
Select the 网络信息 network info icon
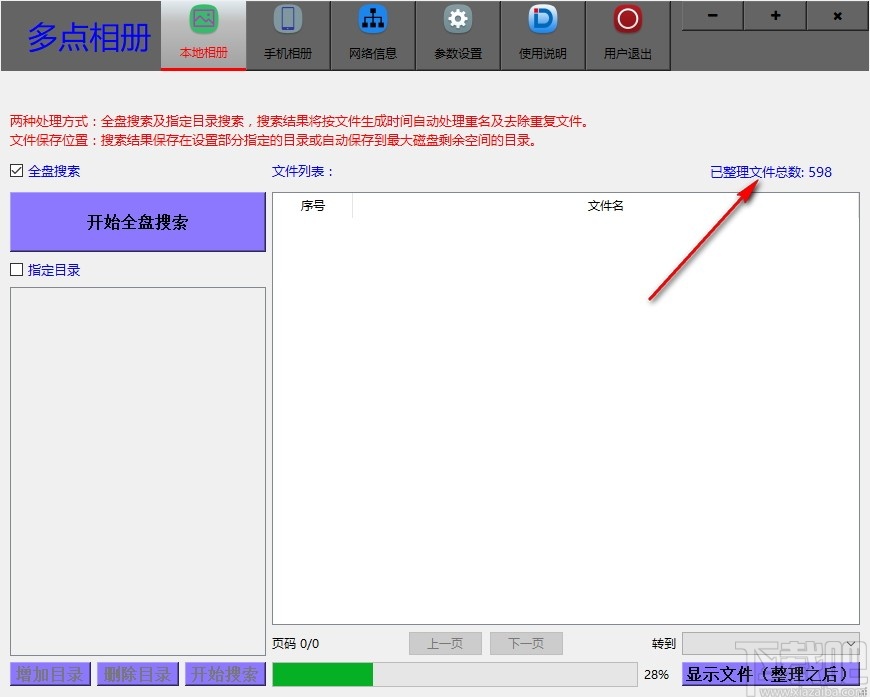point(372,34)
